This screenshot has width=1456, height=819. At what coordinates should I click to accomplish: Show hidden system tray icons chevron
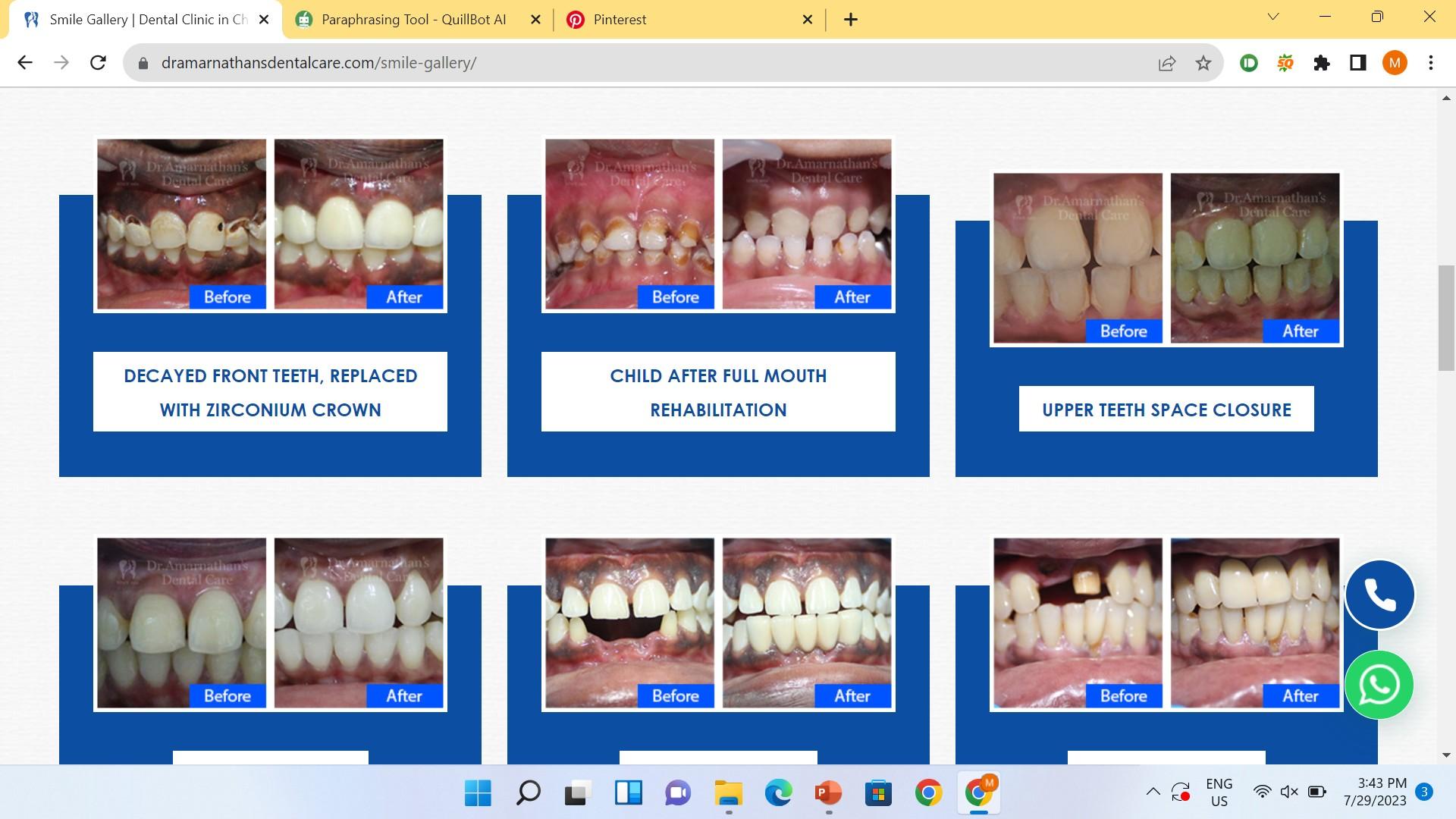[1153, 792]
